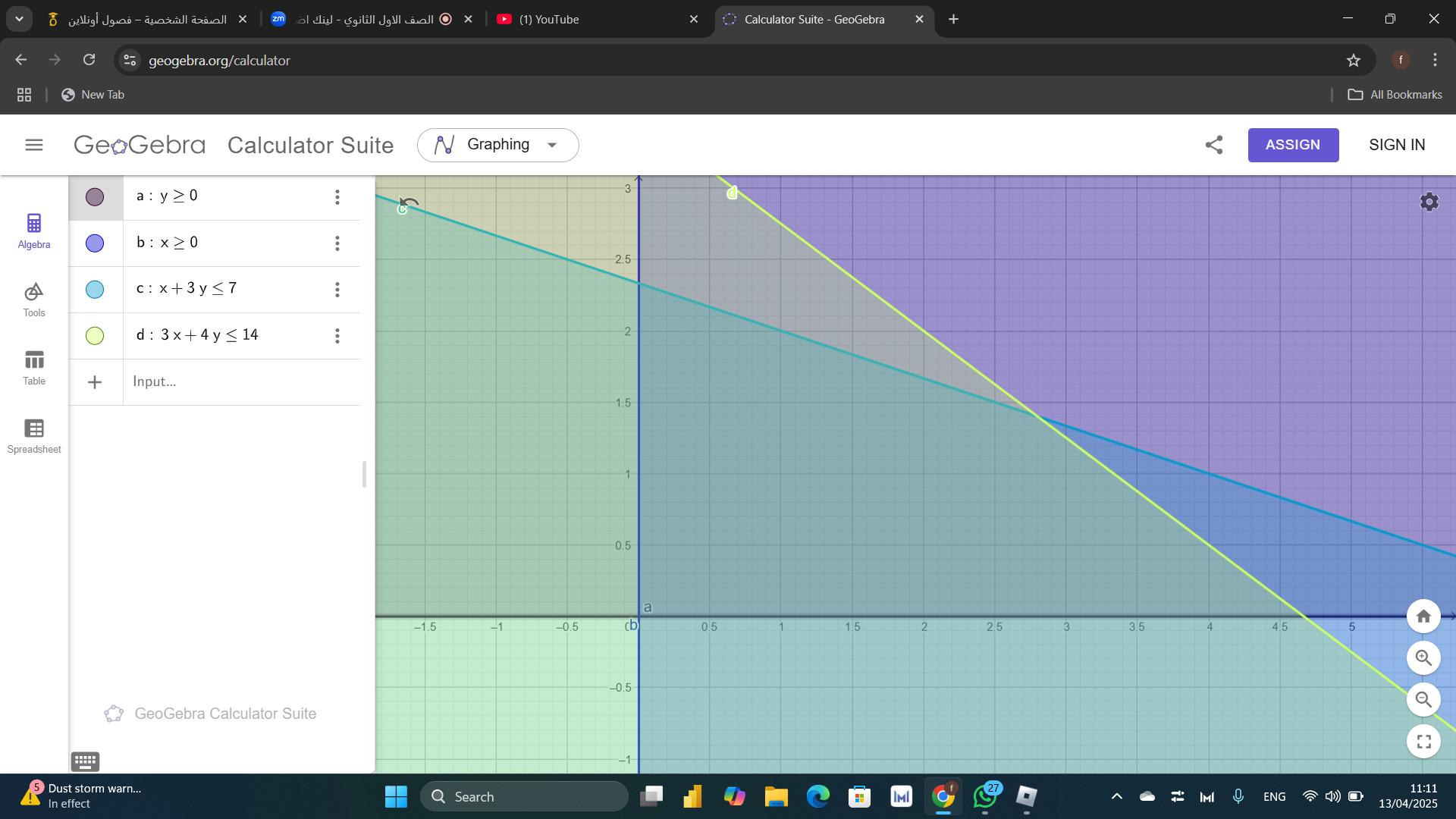Open WhatsApp from the taskbar
The width and height of the screenshot is (1456, 819).
point(985,796)
